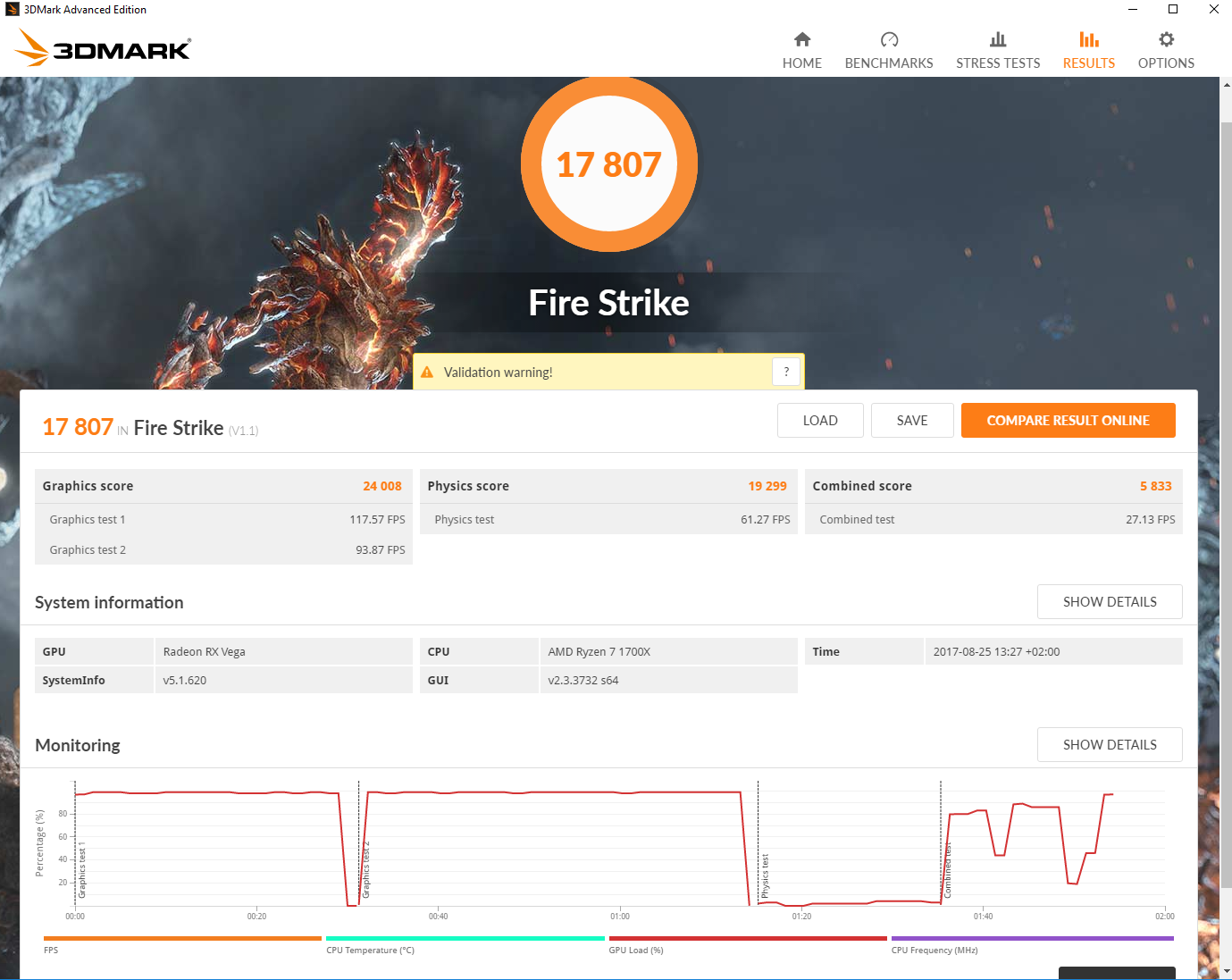
Task: Click the Time value 2017-08-25 13:27
Action: coord(997,652)
